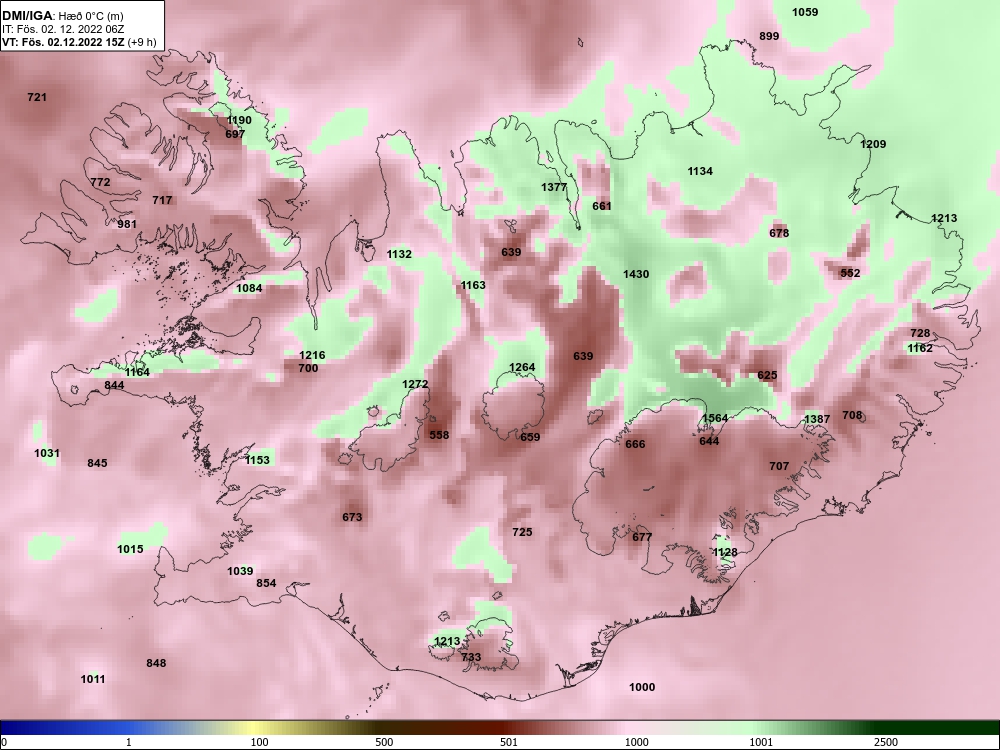Click the 1564 height value
1000x750 pixels.
715,419
